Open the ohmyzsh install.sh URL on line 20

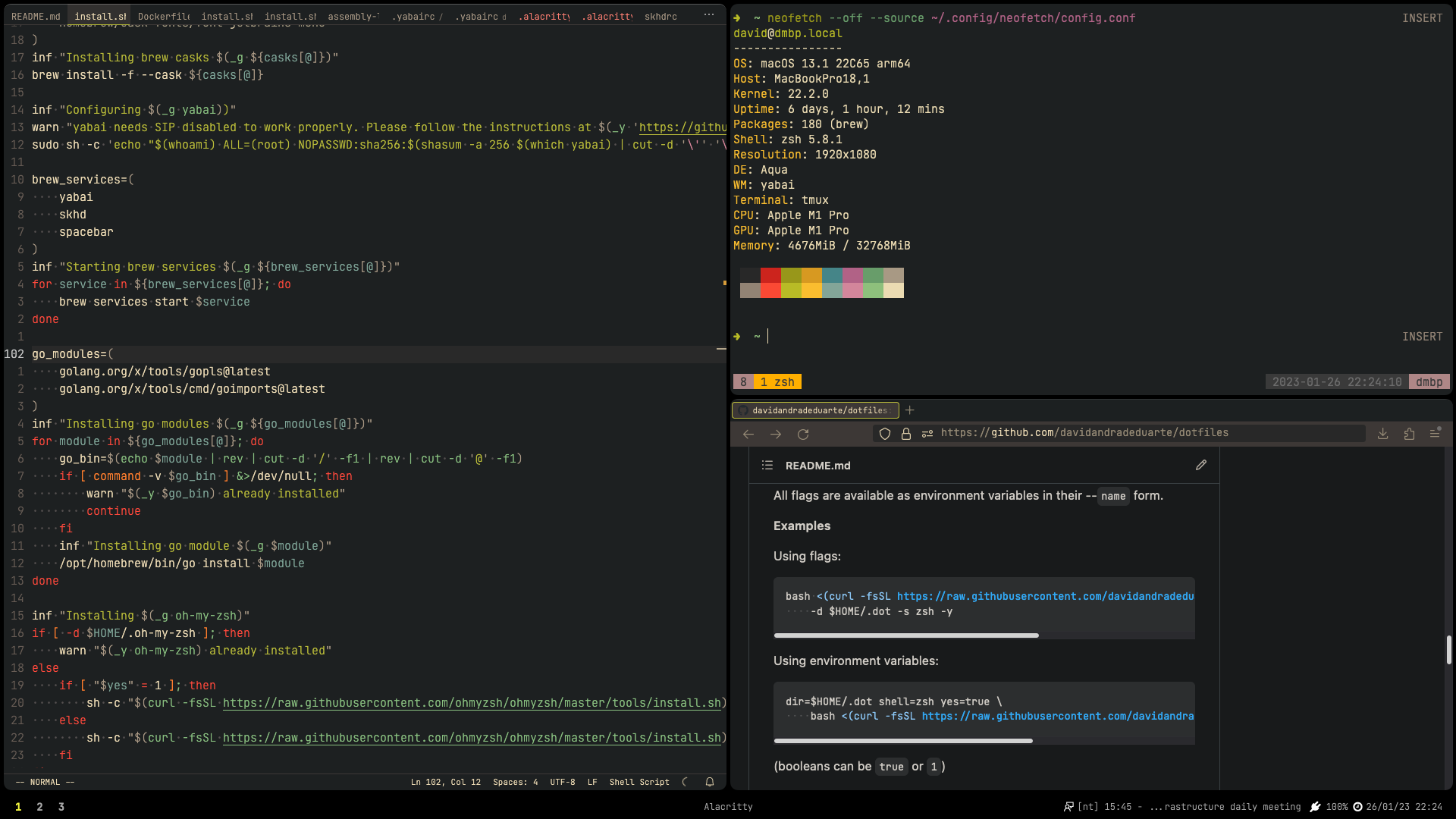click(472, 703)
